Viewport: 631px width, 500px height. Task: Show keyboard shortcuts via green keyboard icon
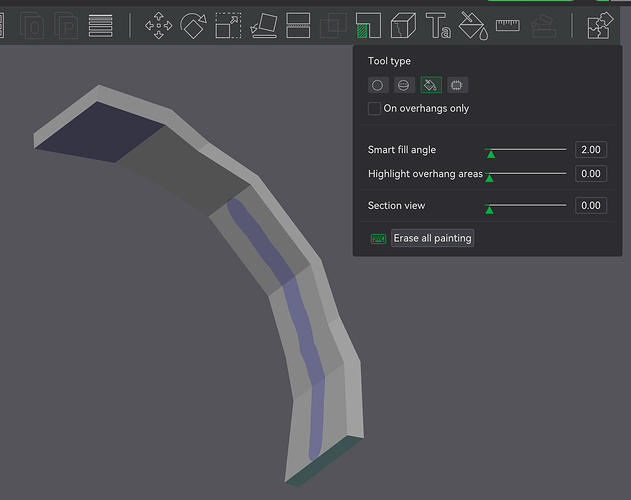[x=378, y=239]
